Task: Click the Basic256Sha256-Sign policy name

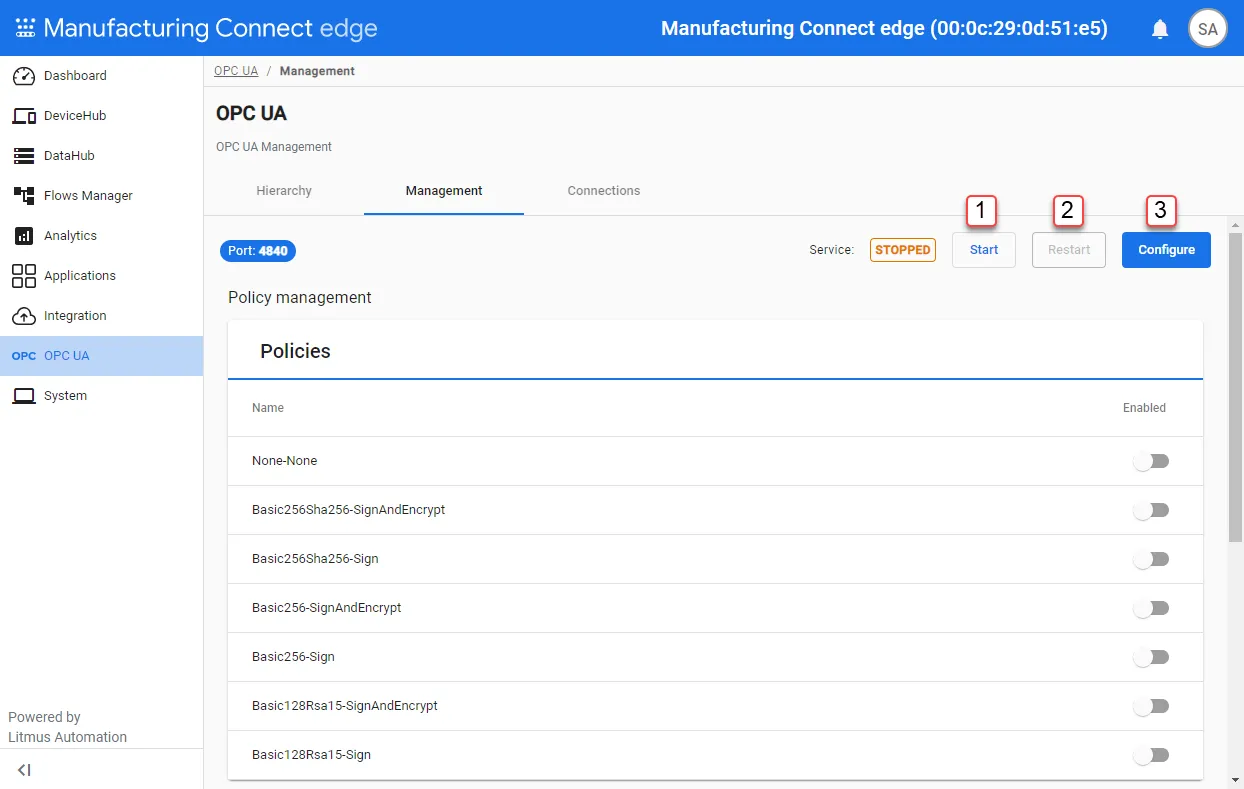Action: pos(315,559)
